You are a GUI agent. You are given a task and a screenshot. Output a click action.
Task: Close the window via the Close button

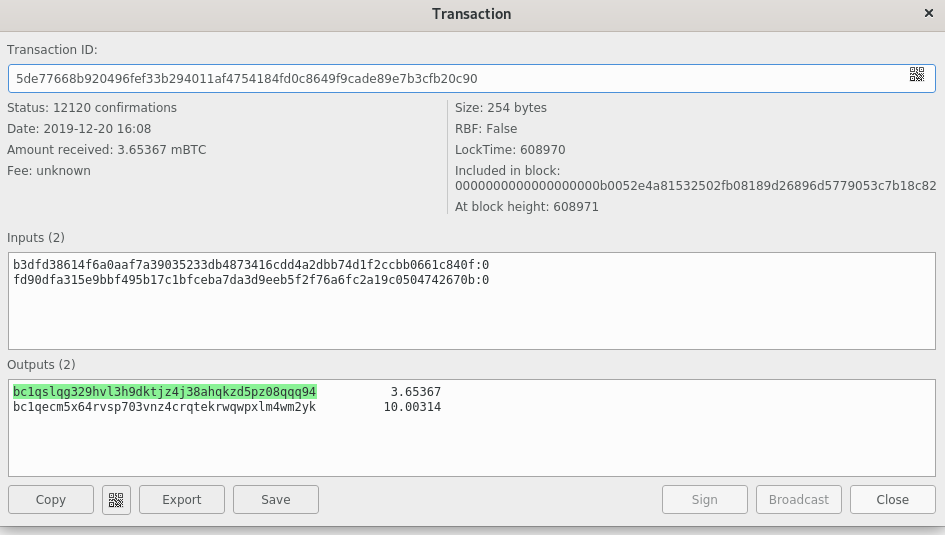pos(893,499)
